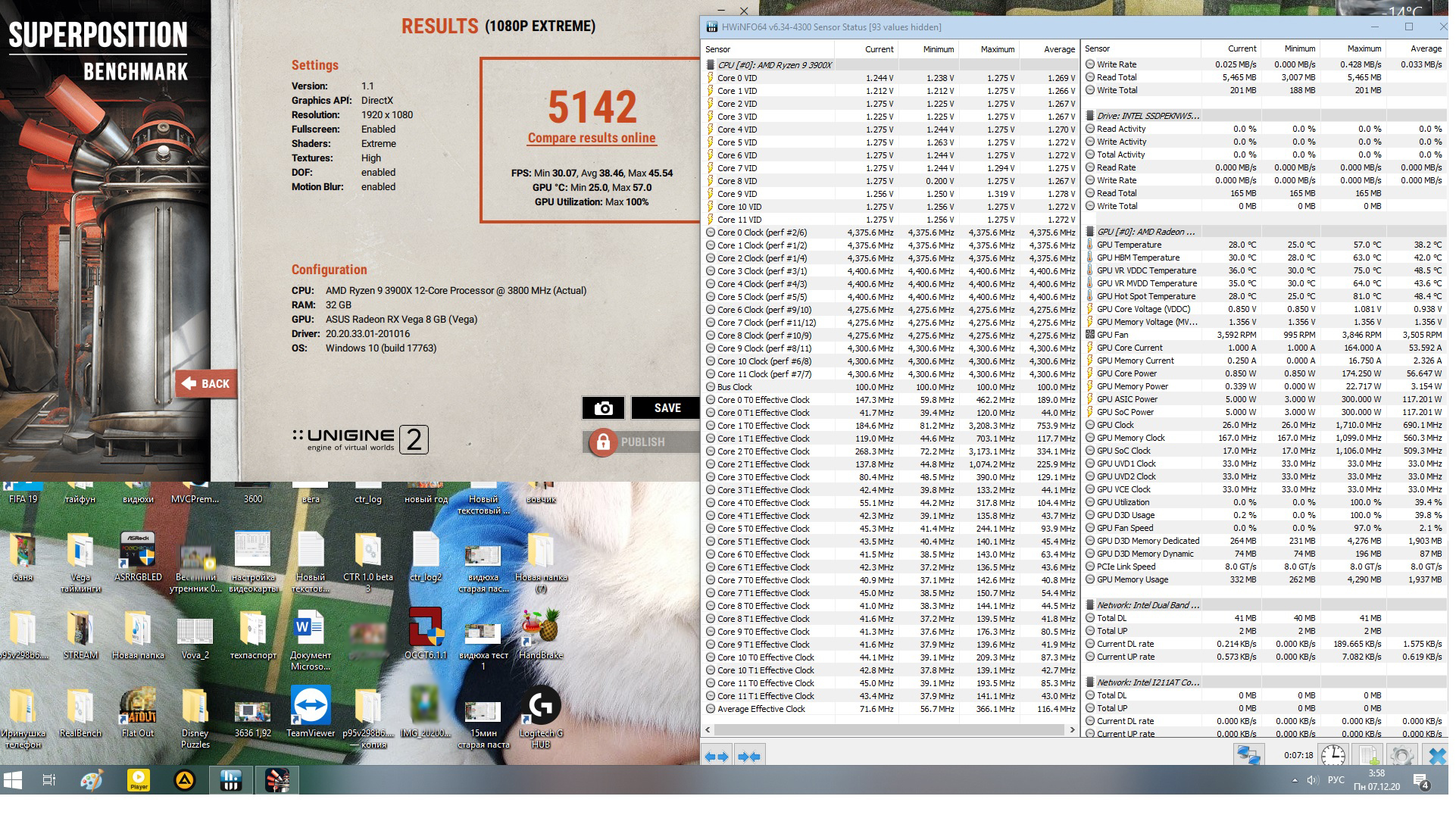1456x818 pixels.
Task: Click the camera screenshot icon in Superposition
Action: click(x=603, y=408)
